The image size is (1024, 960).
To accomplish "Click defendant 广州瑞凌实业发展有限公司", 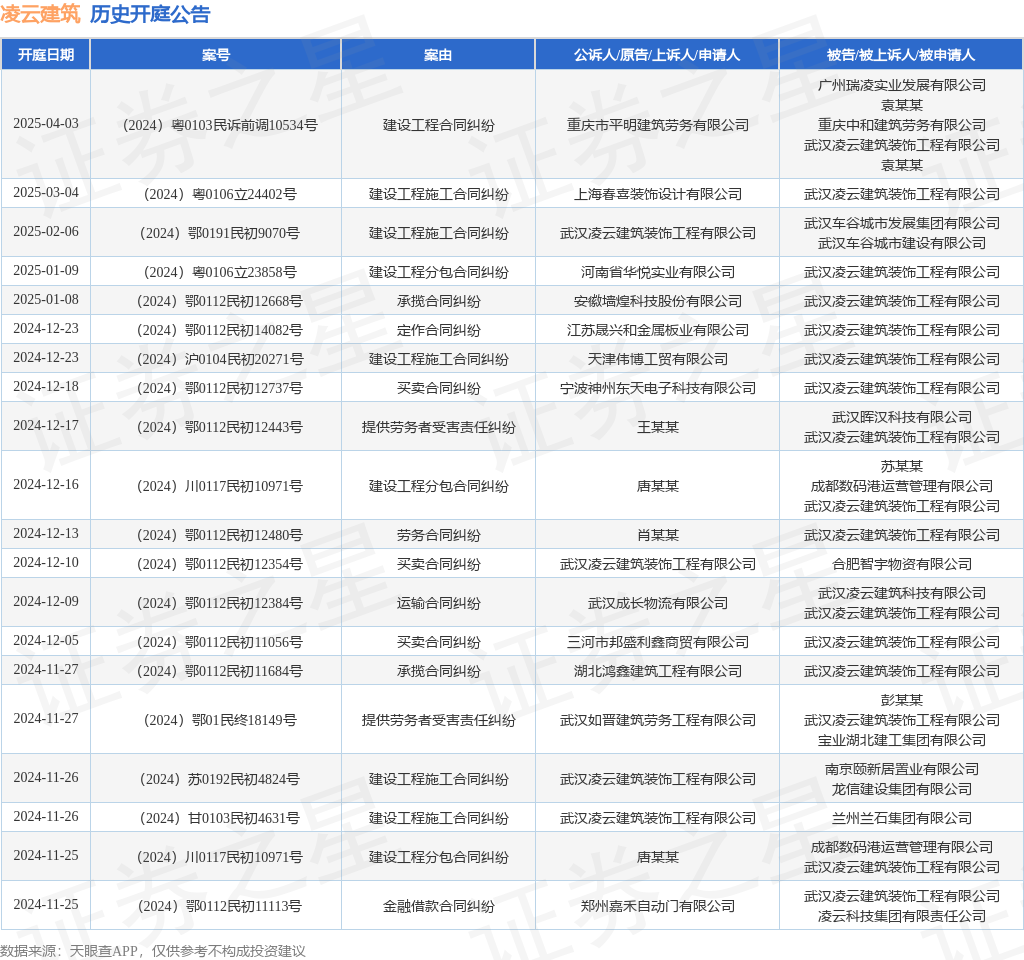I will [902, 85].
